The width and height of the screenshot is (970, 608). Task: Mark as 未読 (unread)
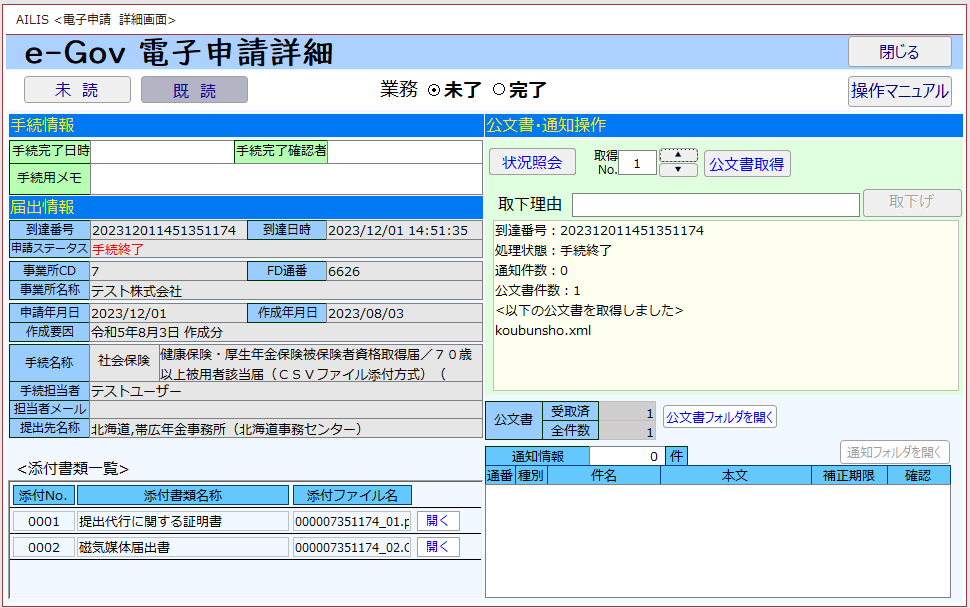coord(77,90)
